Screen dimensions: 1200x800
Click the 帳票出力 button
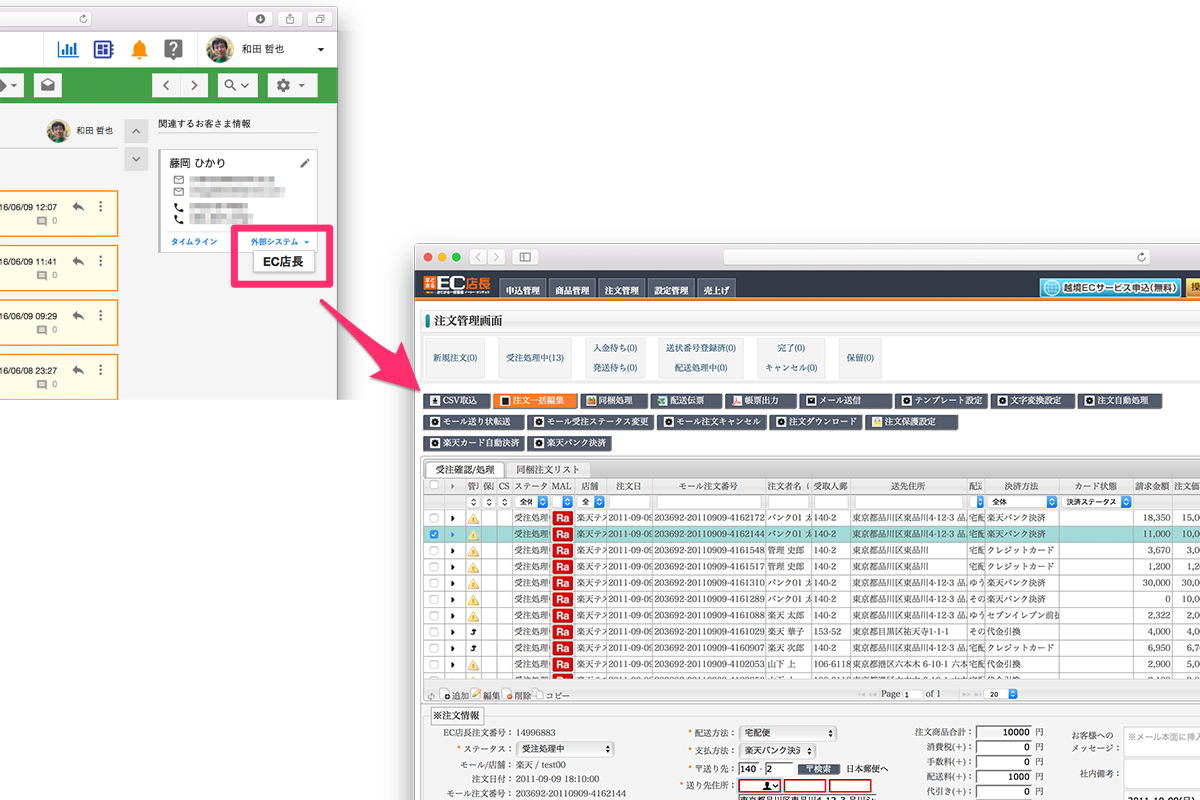[760, 400]
